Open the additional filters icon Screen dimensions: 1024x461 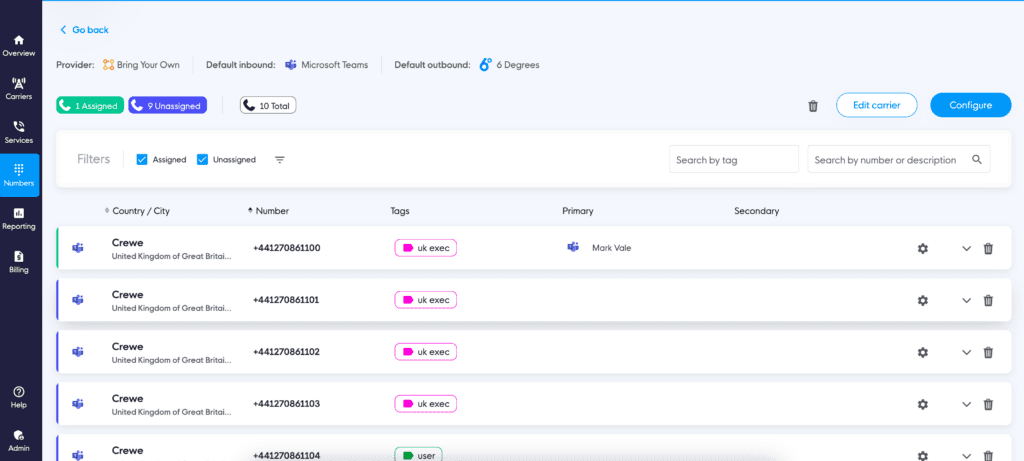click(280, 159)
